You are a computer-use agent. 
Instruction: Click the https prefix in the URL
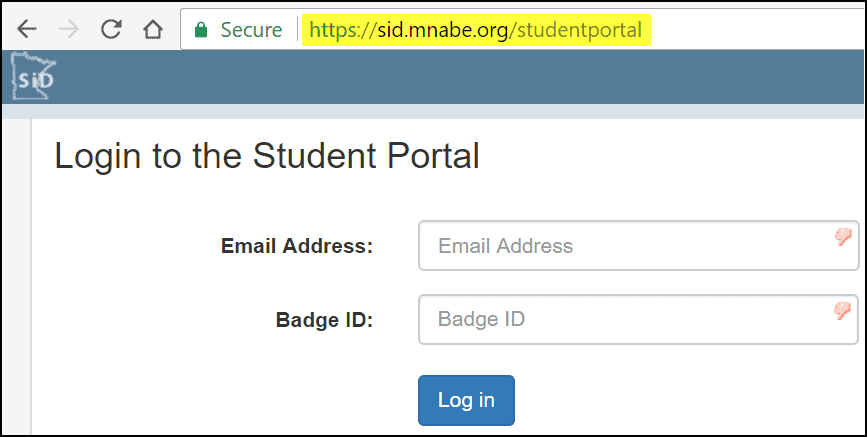336,30
